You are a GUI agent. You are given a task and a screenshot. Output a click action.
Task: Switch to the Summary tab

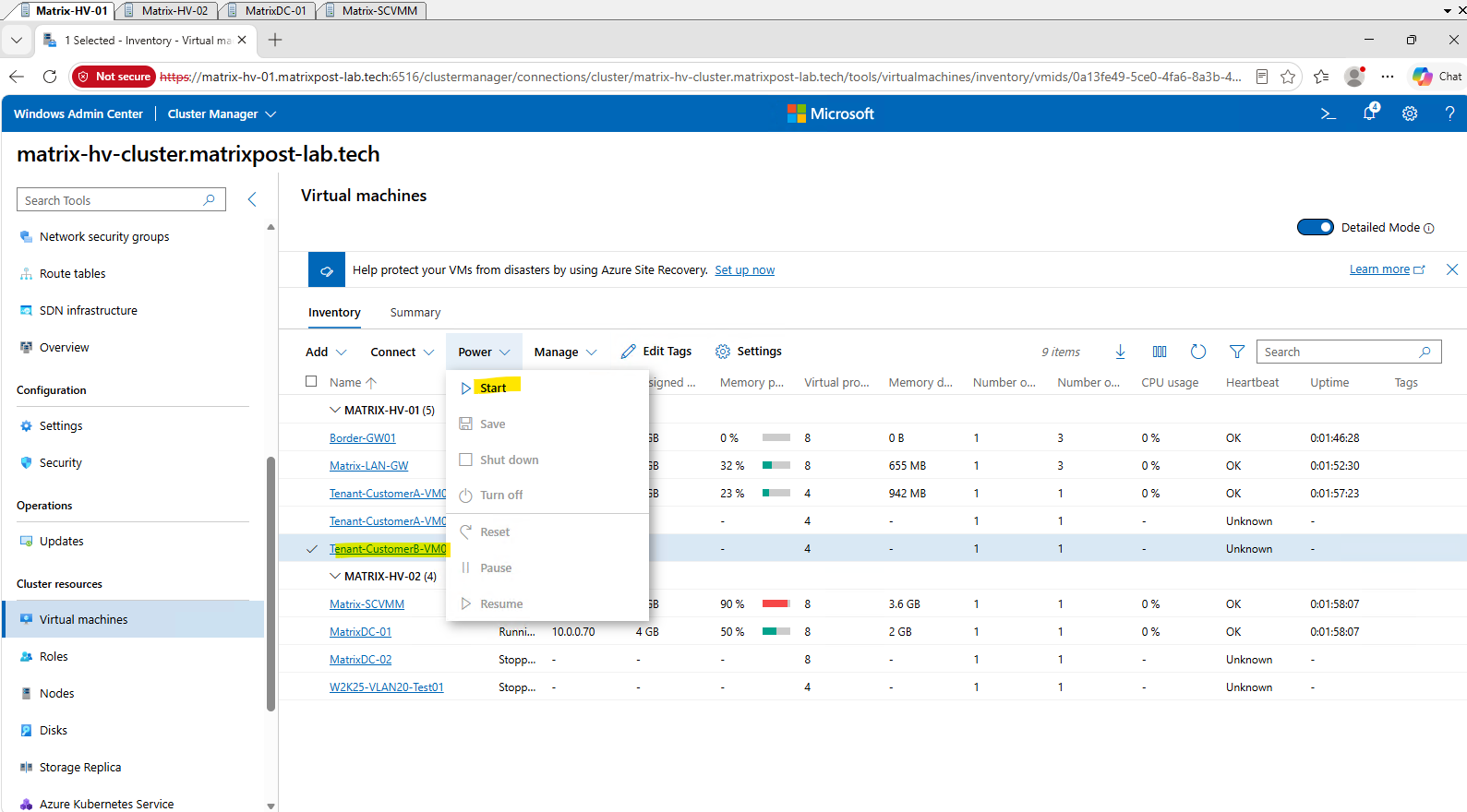(415, 313)
